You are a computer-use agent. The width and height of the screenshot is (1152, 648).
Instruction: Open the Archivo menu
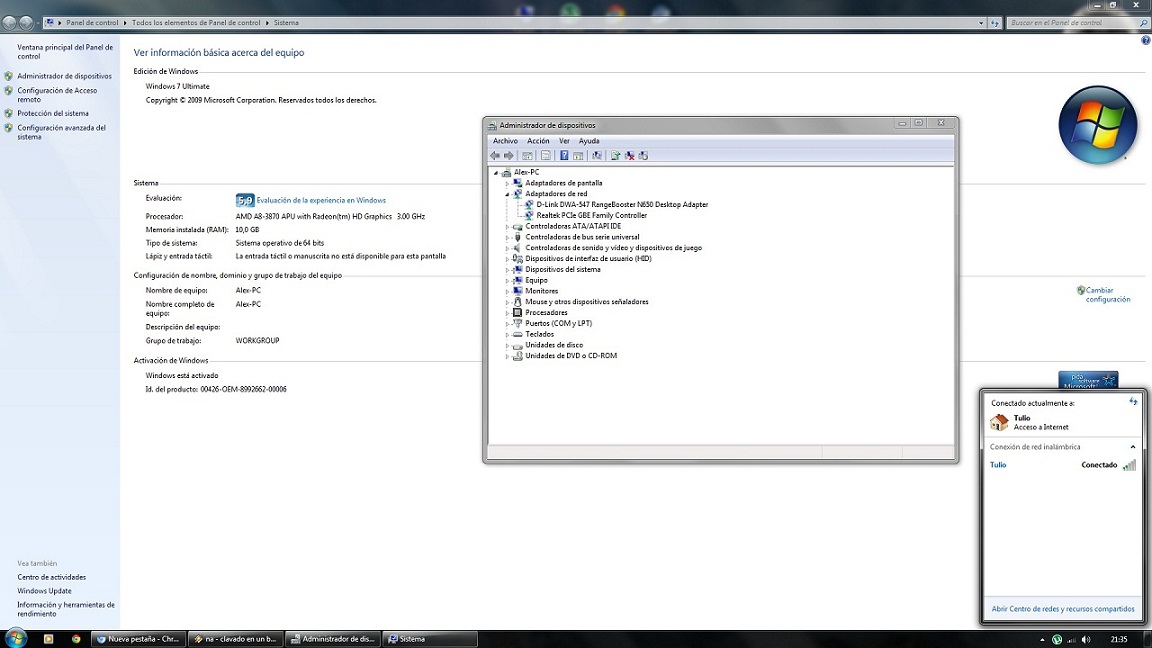(x=505, y=141)
